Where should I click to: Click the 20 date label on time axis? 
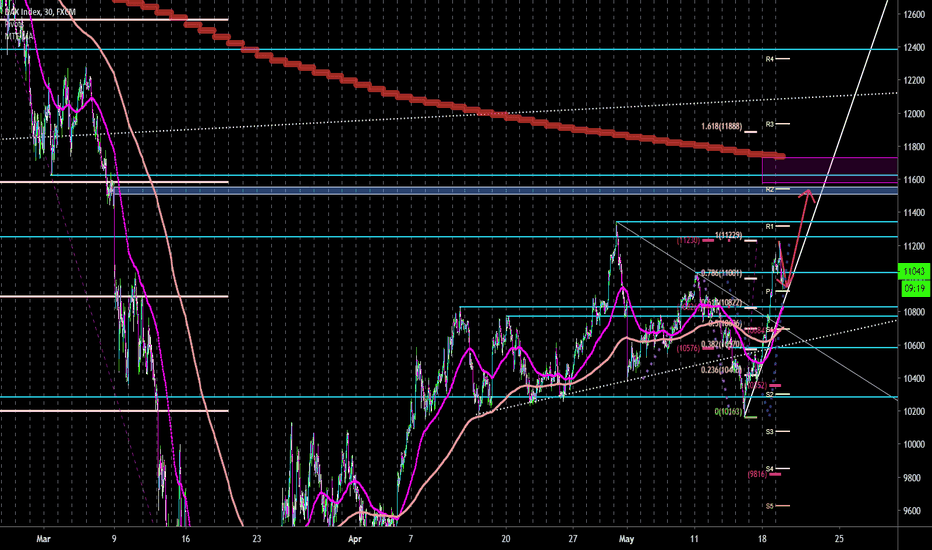tap(506, 539)
